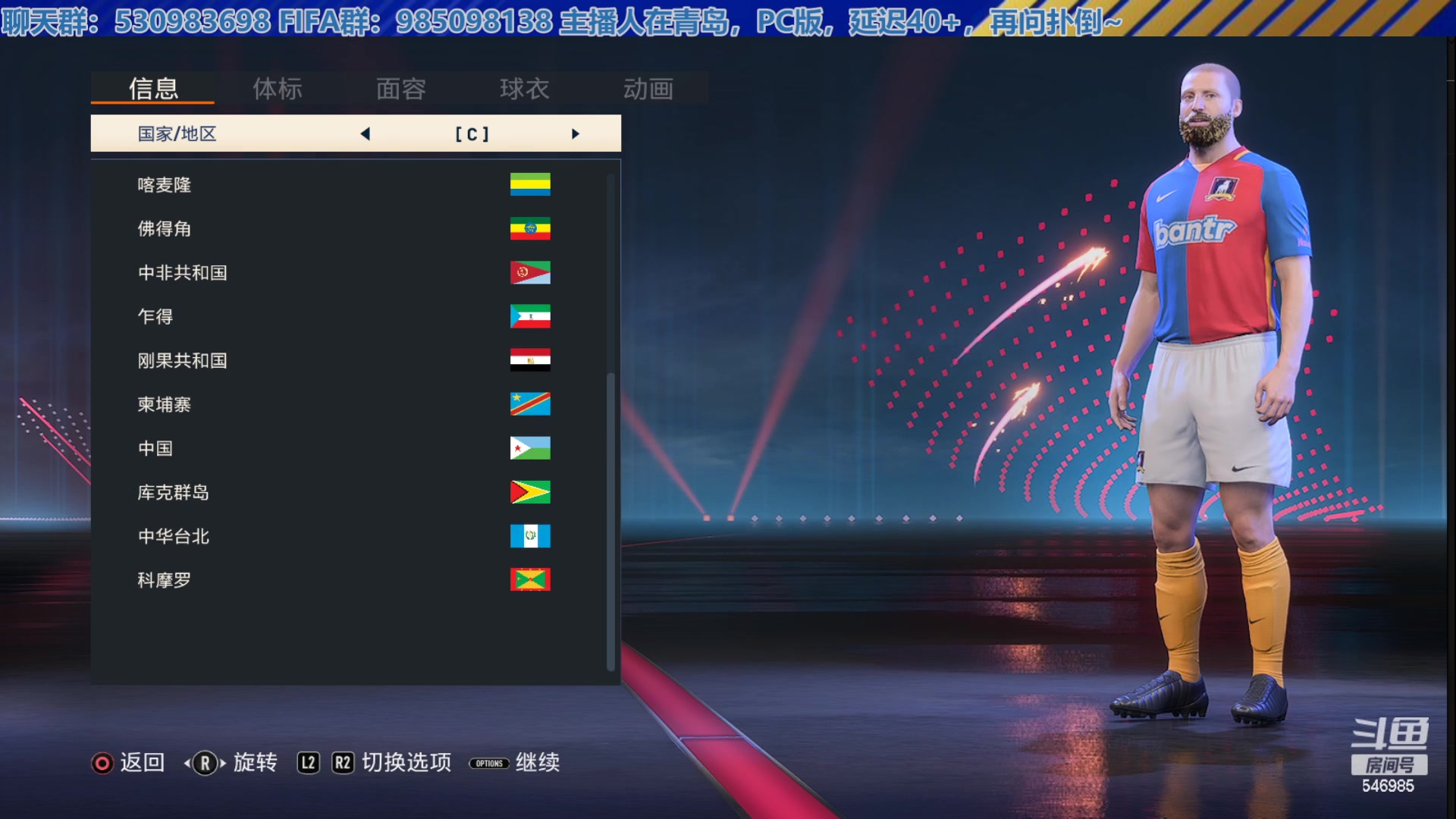Click the left arrow beside [C]
This screenshot has width=1456, height=819.
(365, 134)
